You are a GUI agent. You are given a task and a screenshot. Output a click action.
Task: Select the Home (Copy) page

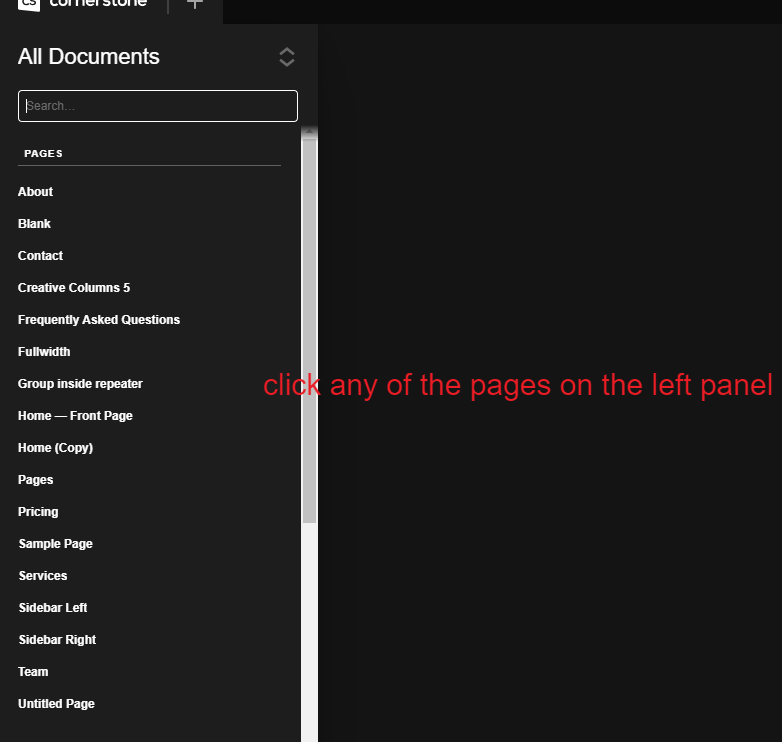[55, 448]
